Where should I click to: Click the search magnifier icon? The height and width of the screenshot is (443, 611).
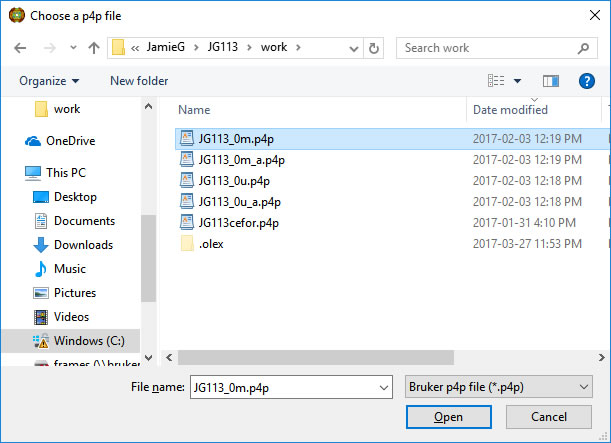[x=583, y=48]
